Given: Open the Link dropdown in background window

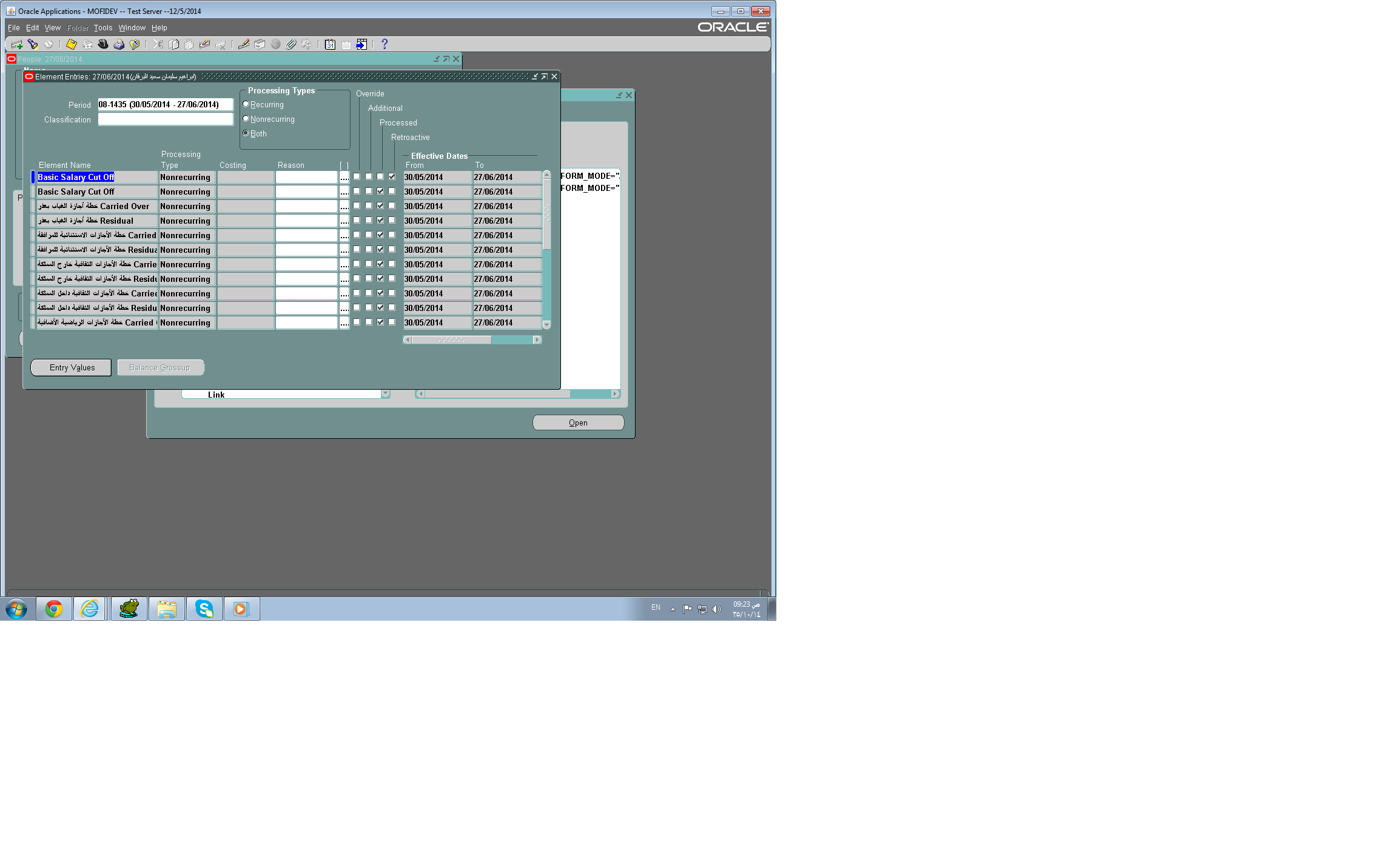Looking at the screenshot, I should tap(385, 394).
